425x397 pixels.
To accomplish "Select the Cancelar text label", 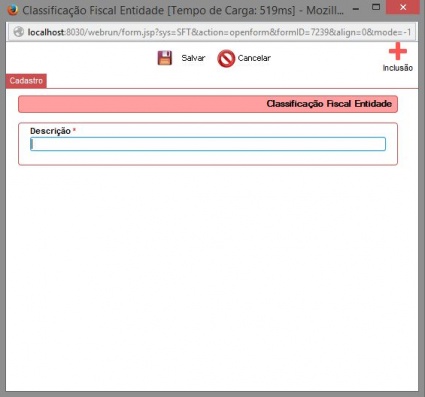I will tap(254, 58).
